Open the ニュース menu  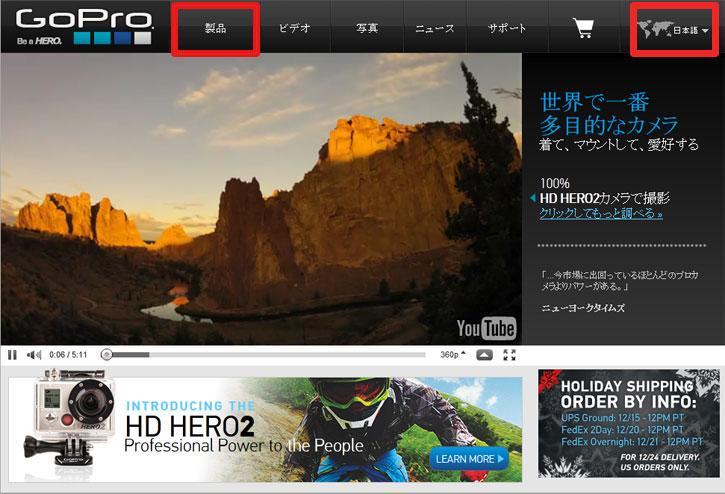point(435,28)
